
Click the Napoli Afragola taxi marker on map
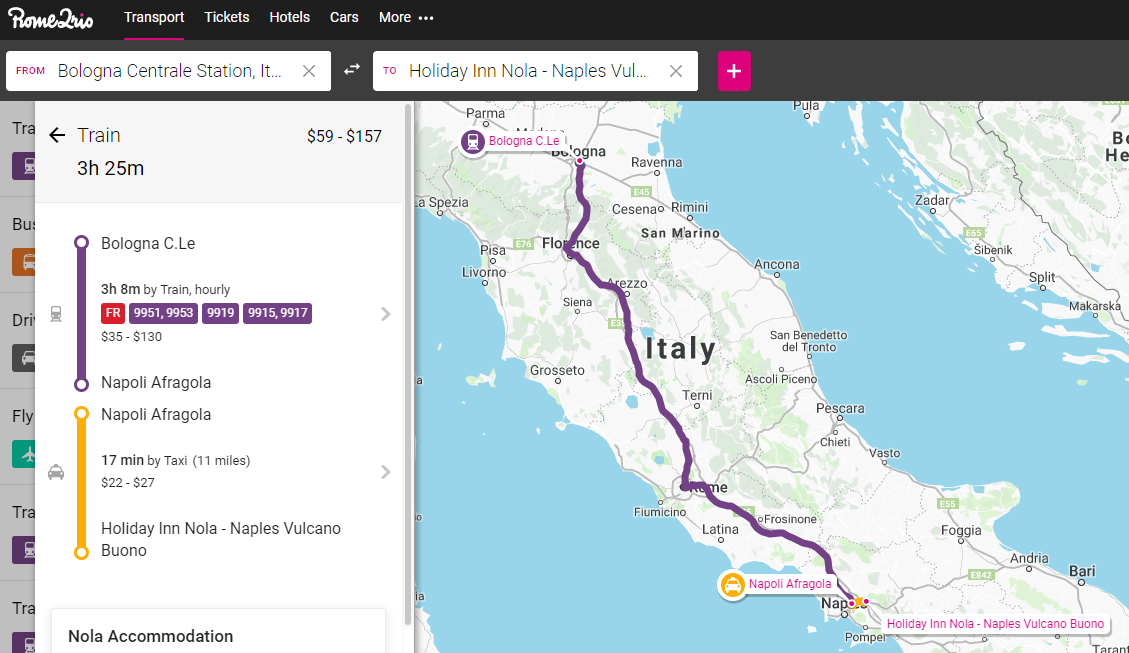pyautogui.click(x=732, y=585)
